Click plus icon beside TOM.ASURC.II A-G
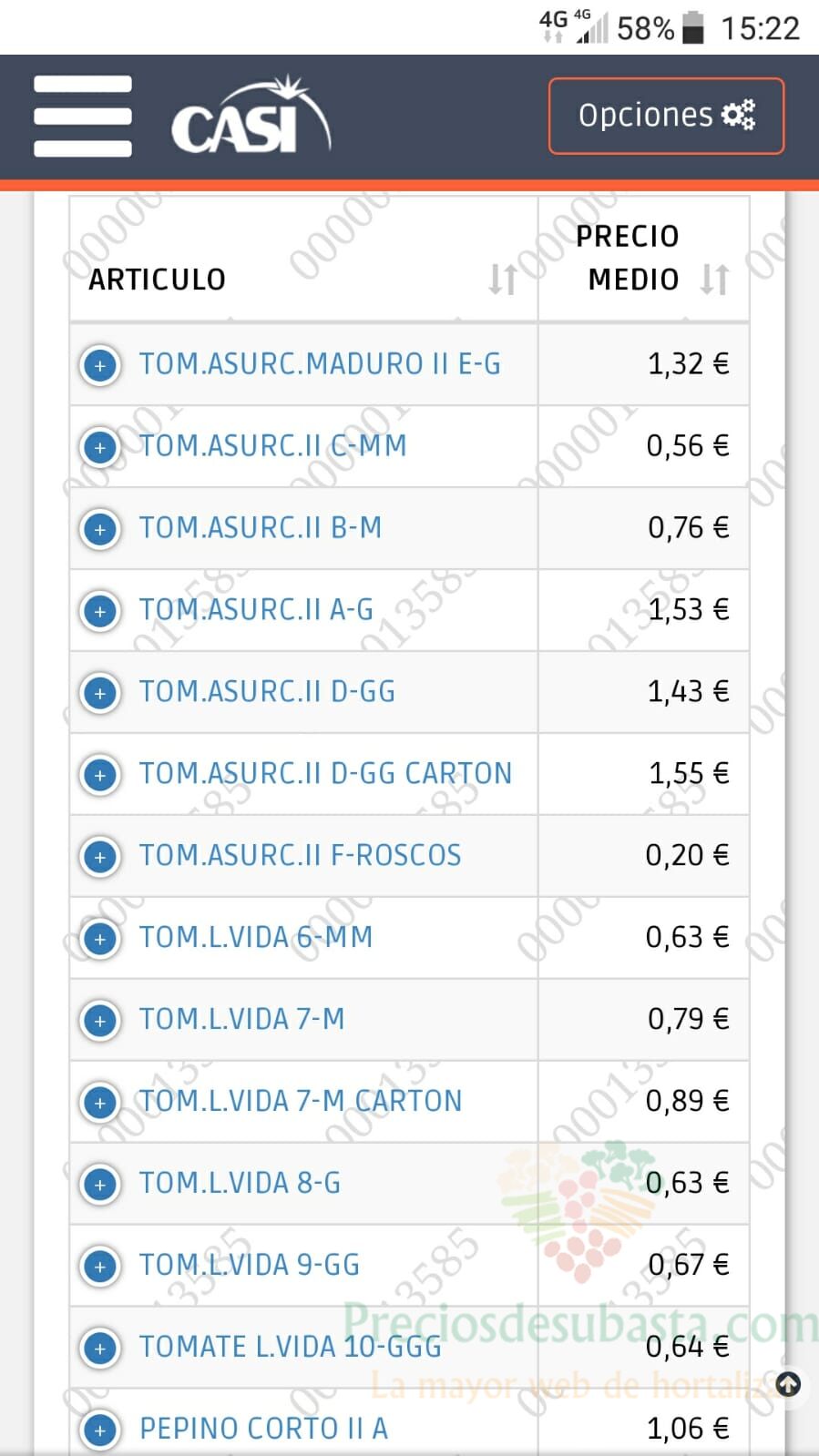The image size is (819, 1456). click(x=100, y=611)
